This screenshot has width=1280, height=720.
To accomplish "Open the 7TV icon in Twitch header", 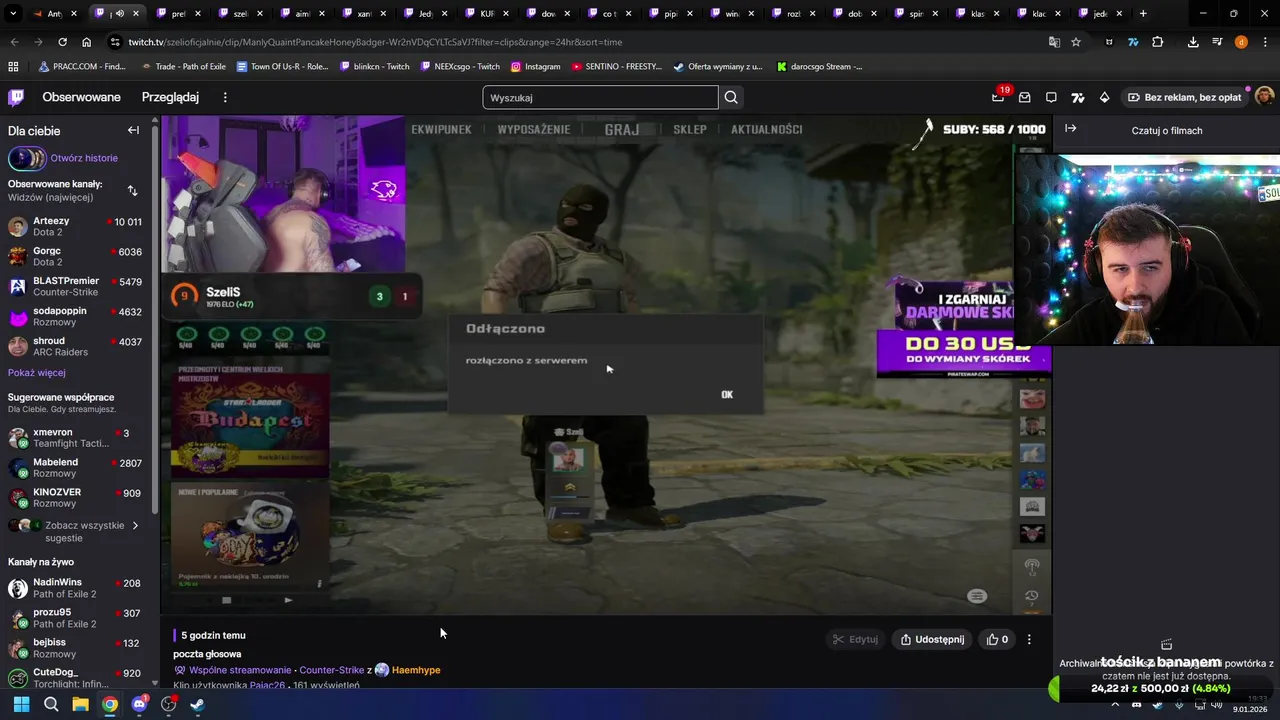I will tap(1077, 97).
